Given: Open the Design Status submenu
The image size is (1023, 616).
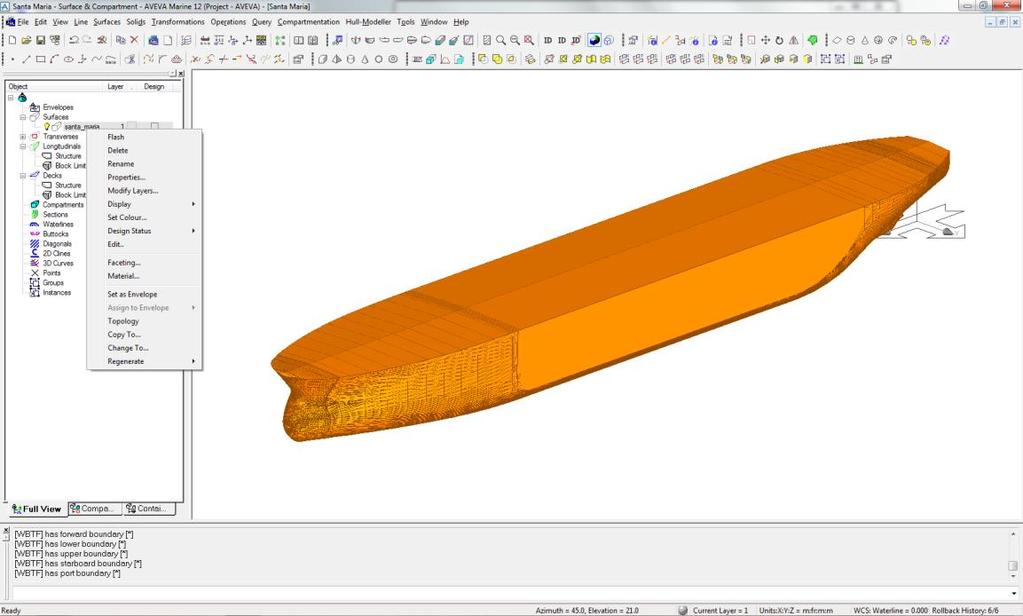Looking at the screenshot, I should click(144, 231).
